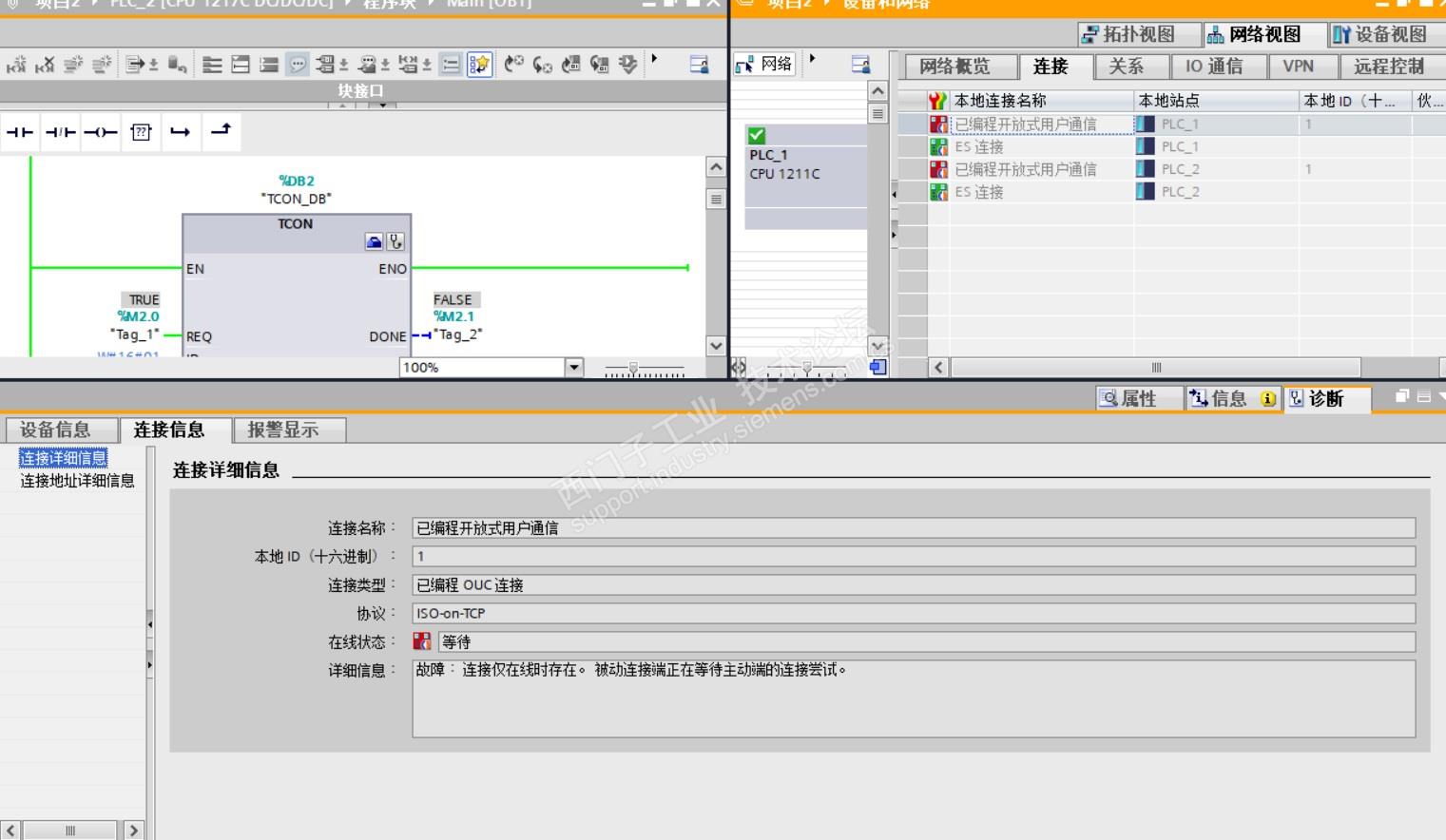Adjust the network view zoom slider
Viewport: 1446px width, 840px height.
tap(807, 368)
